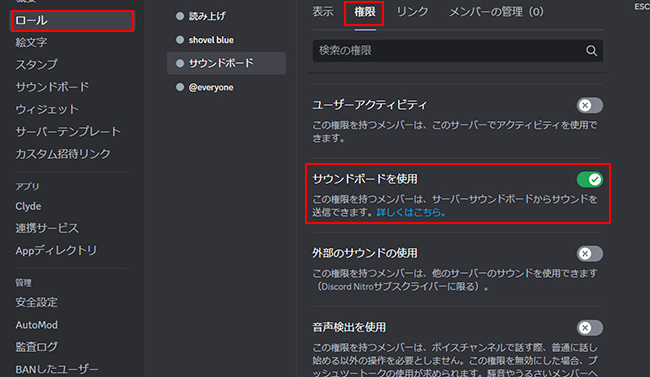Select the サウンドボード role in role list

click(226, 63)
